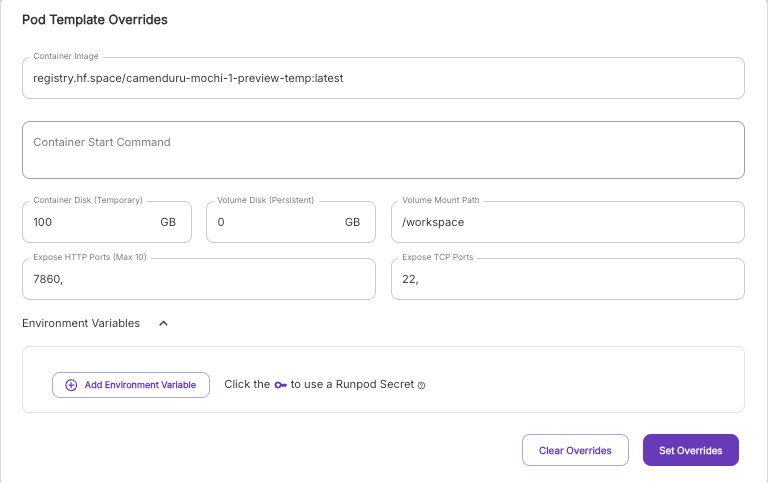Click the plus icon for adding environment variable

tap(71, 385)
